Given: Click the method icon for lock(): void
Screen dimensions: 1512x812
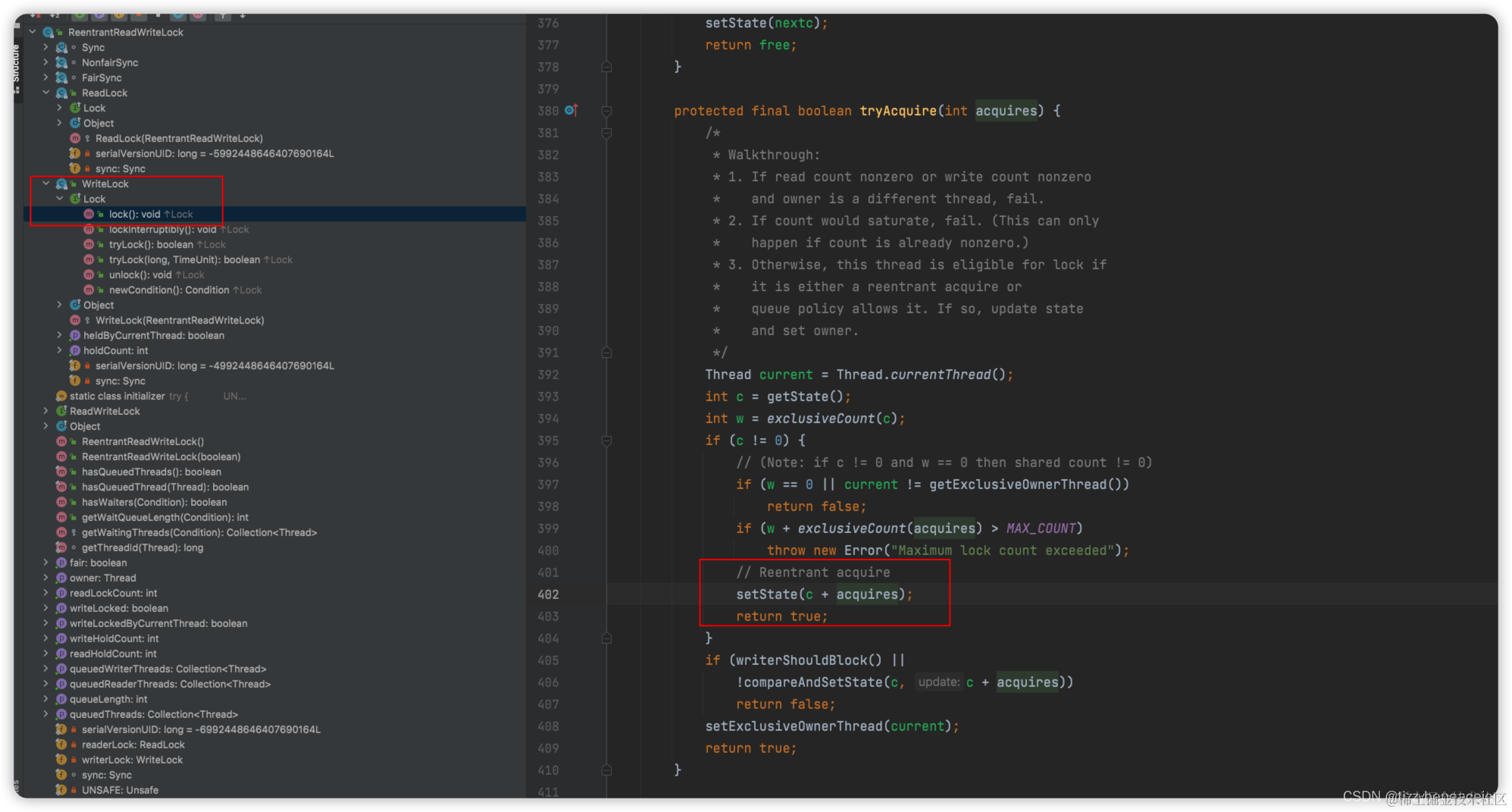Looking at the screenshot, I should [x=89, y=215].
